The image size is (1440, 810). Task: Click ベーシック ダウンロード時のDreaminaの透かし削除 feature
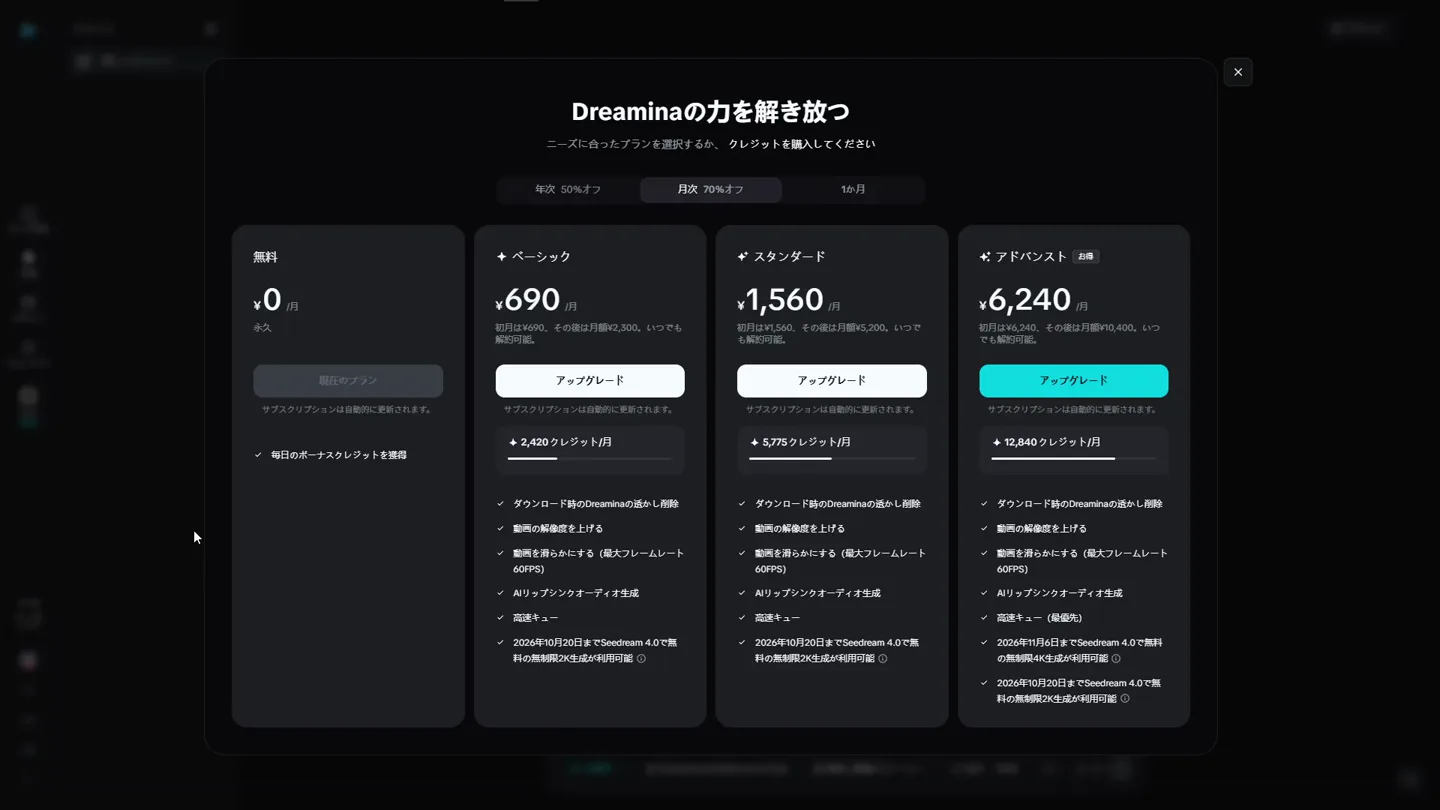[596, 504]
